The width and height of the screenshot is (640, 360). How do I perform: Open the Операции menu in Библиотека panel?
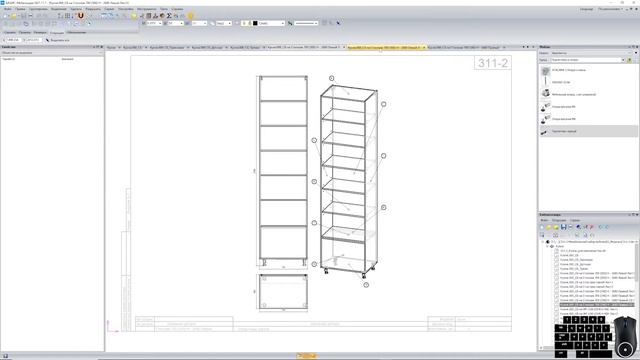tap(559, 220)
